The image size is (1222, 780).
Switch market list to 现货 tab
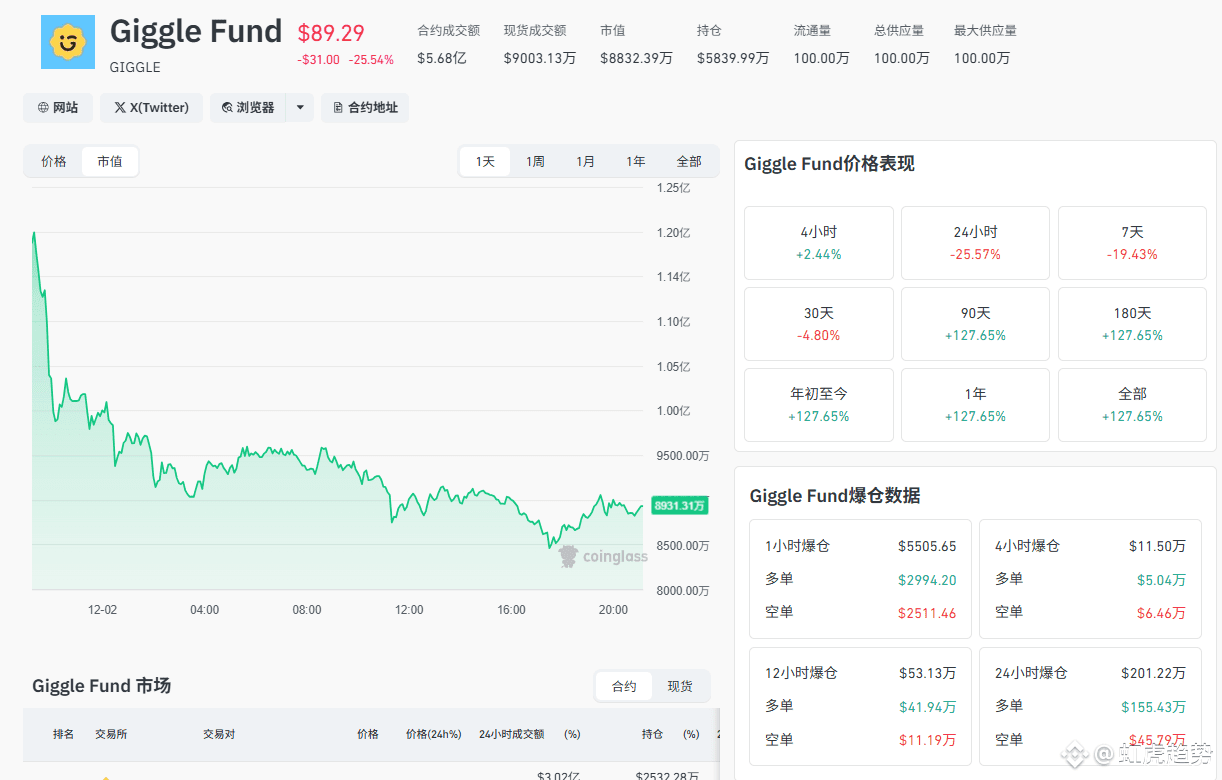click(x=680, y=686)
